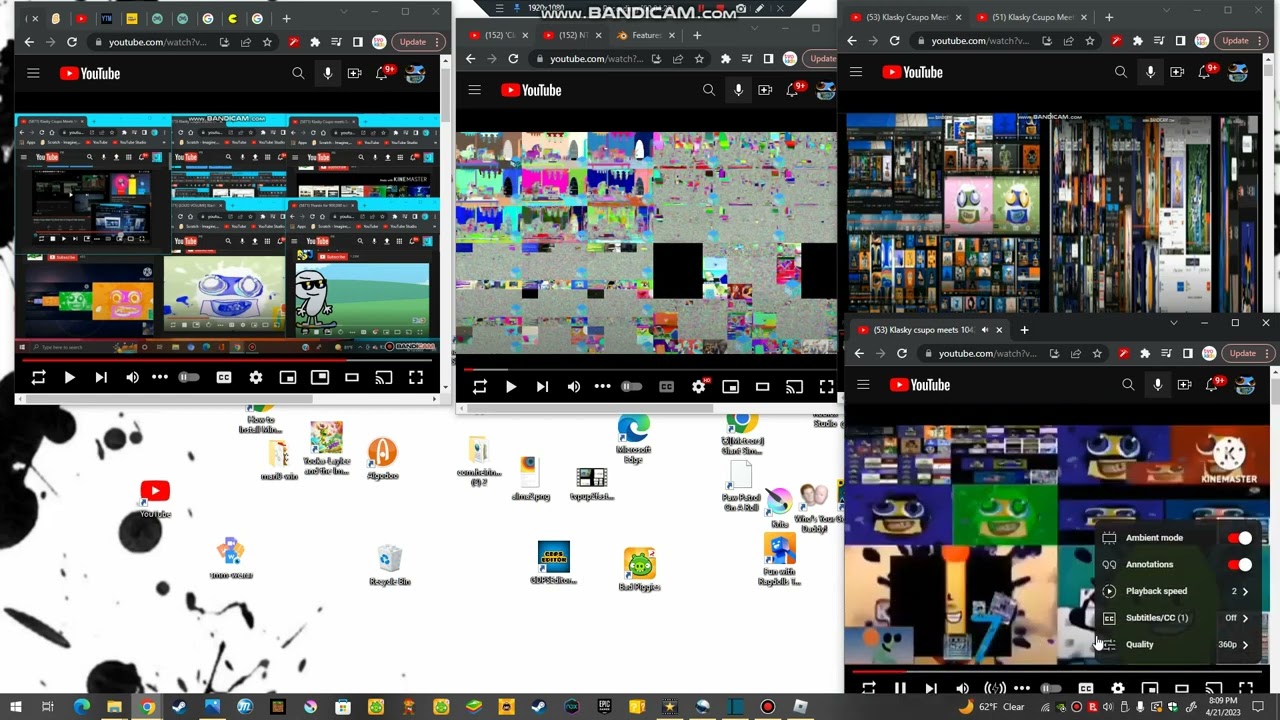Bookmark page star in top-left Chrome window
The width and height of the screenshot is (1280, 720).
point(267,42)
